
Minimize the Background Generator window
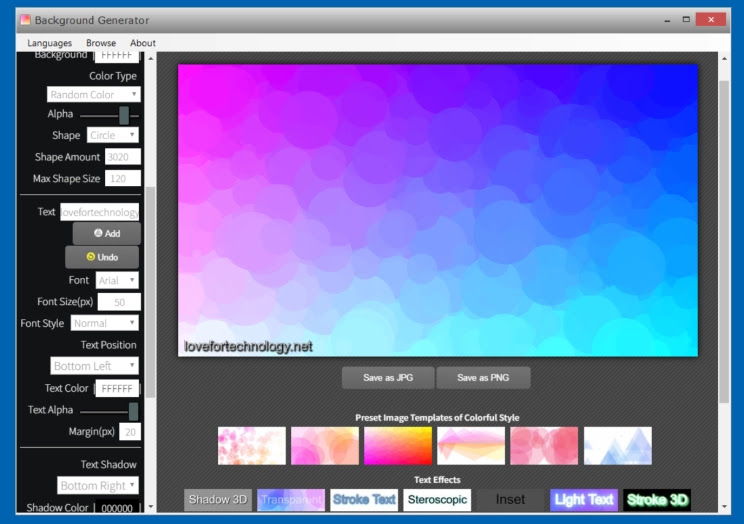pyautogui.click(x=667, y=20)
